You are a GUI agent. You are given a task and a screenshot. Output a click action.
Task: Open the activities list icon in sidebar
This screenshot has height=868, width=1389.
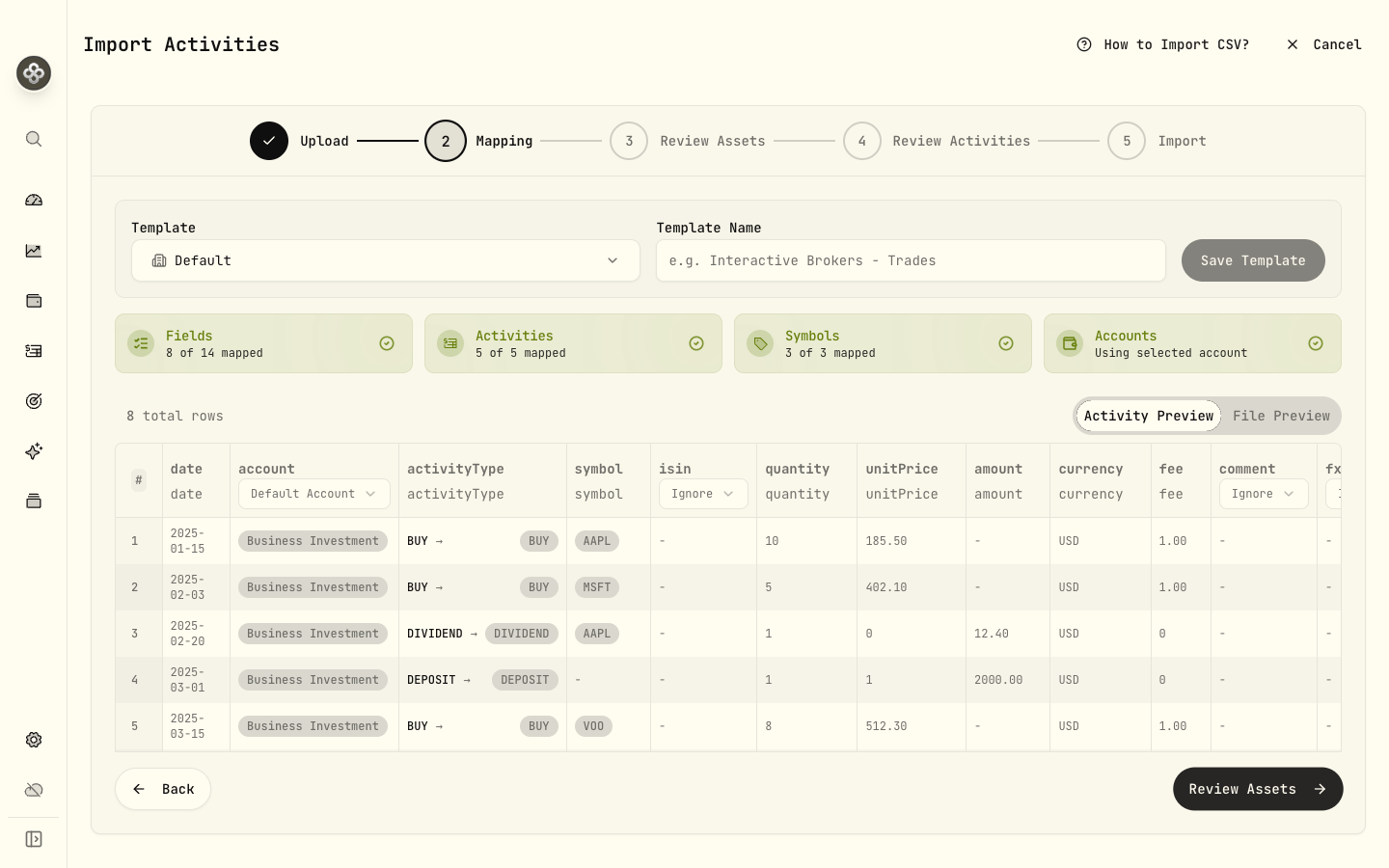34,351
